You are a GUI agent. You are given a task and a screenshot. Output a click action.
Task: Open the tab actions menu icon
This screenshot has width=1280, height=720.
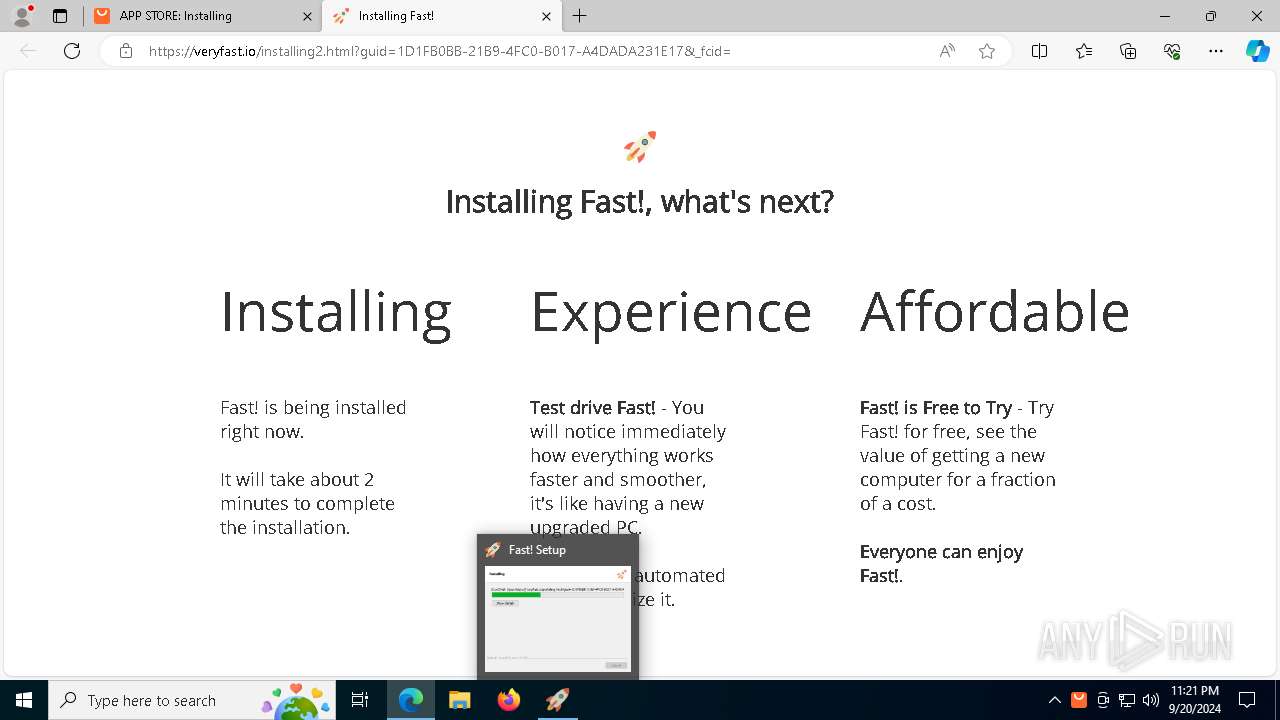click(x=60, y=16)
